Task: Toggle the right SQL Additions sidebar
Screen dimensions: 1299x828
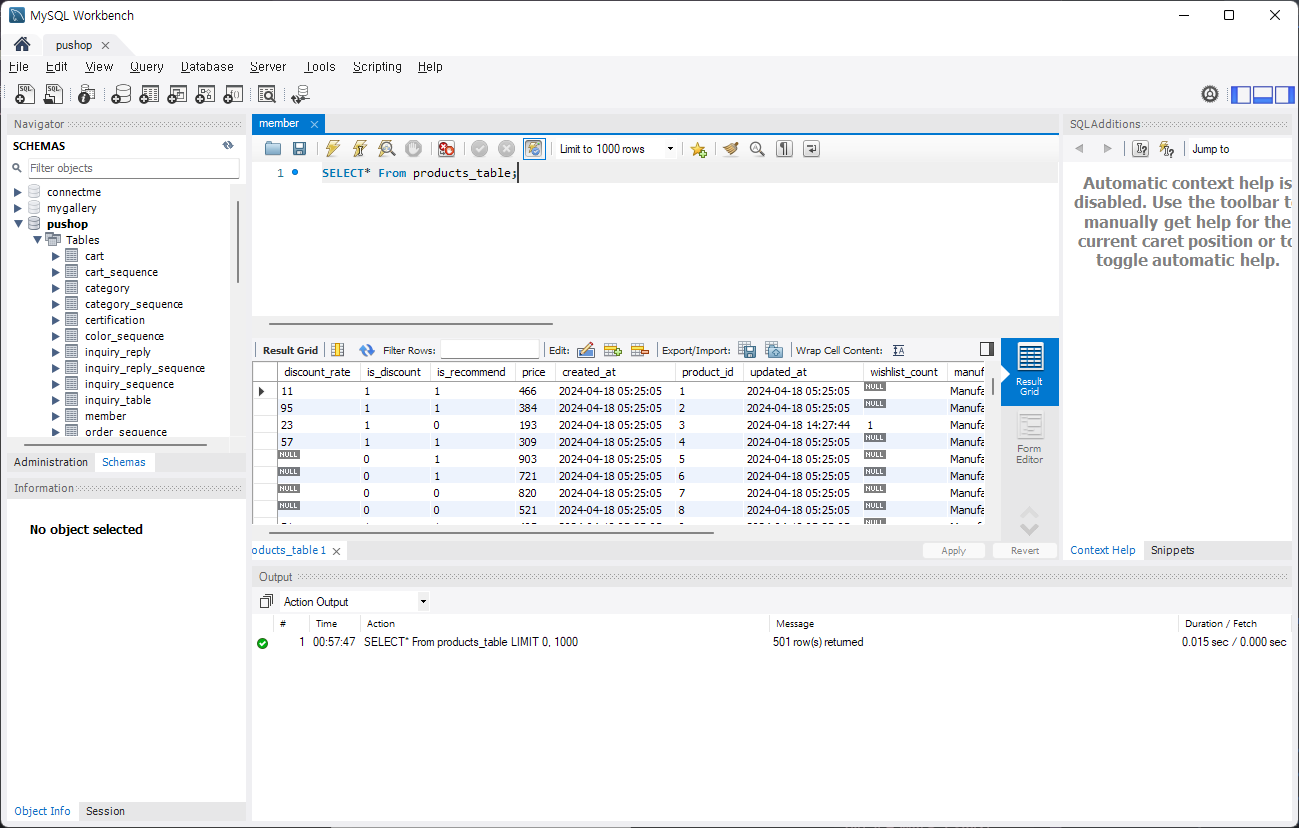Action: (x=1283, y=95)
